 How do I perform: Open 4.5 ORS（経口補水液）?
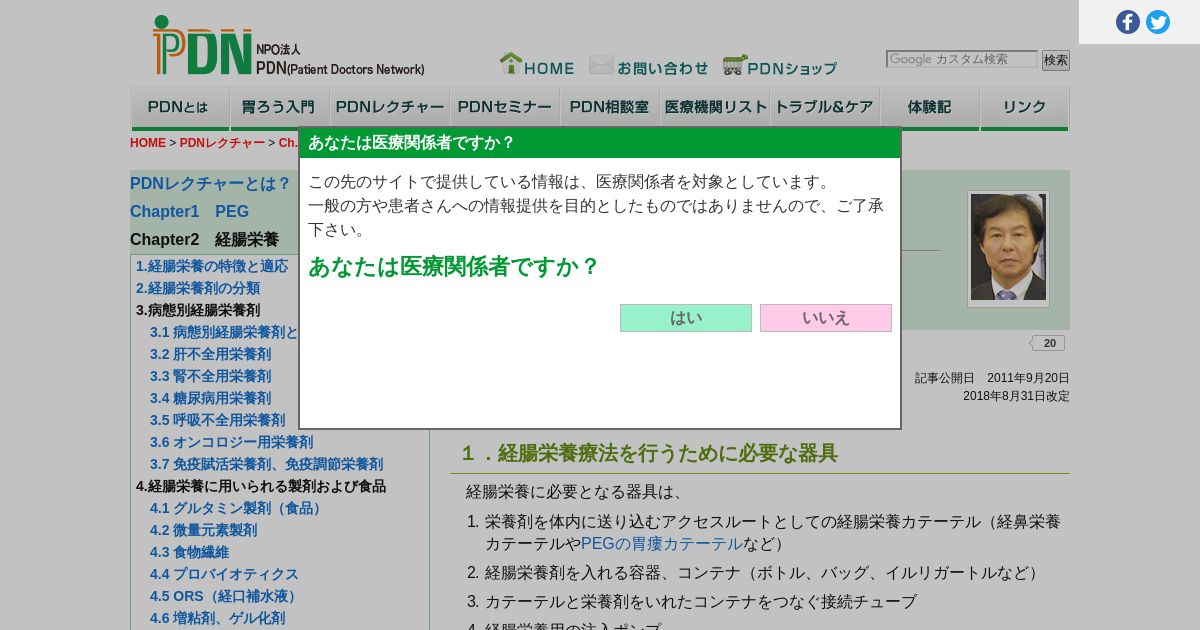point(225,596)
